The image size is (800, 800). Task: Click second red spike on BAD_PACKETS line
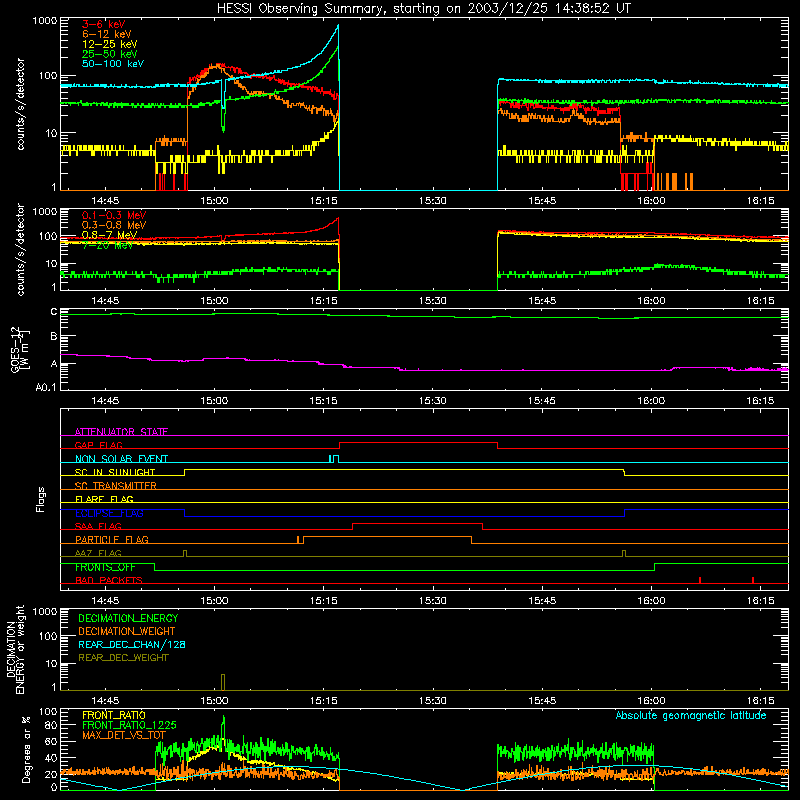[753, 580]
